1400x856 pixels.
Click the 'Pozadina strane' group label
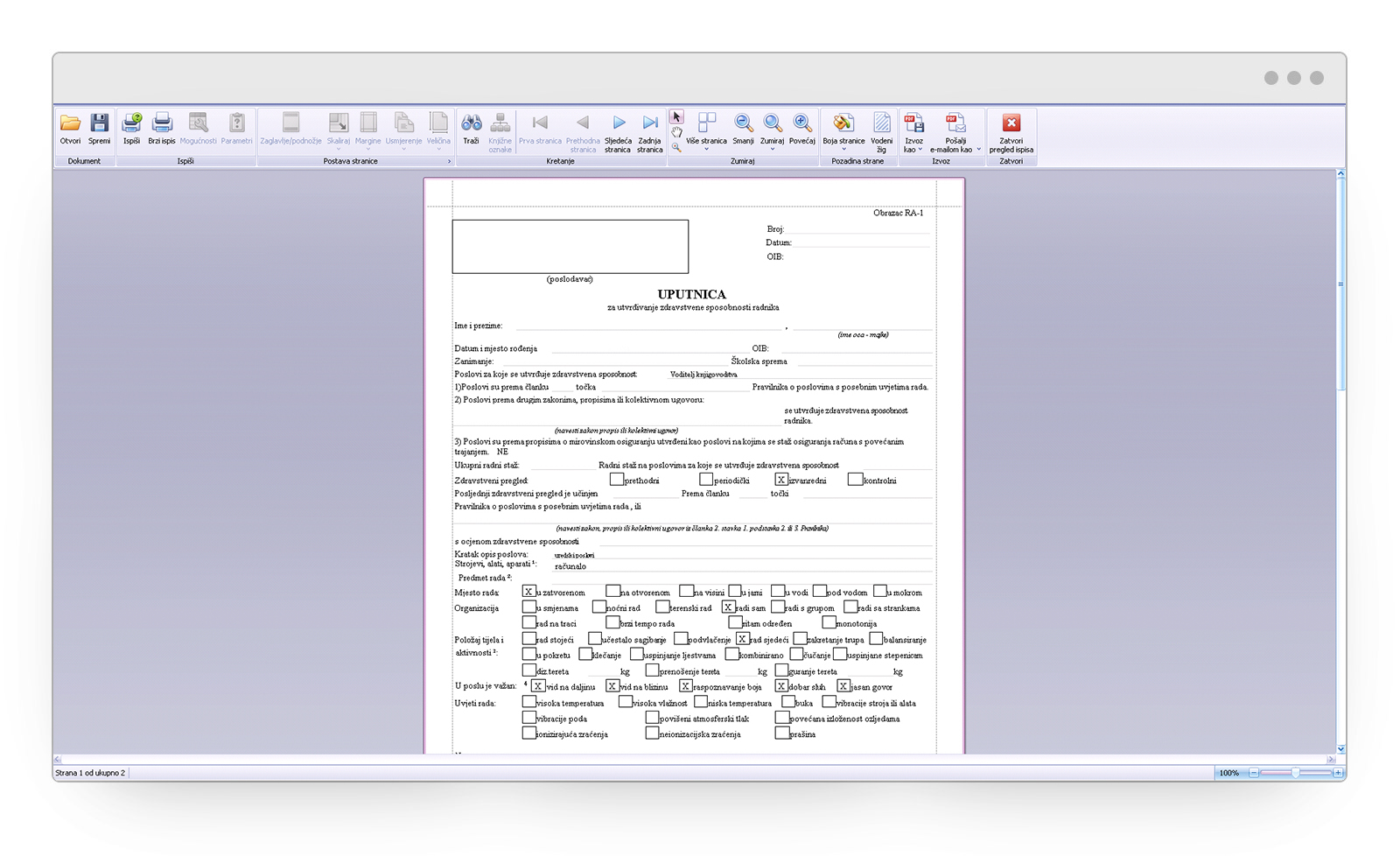[857, 161]
